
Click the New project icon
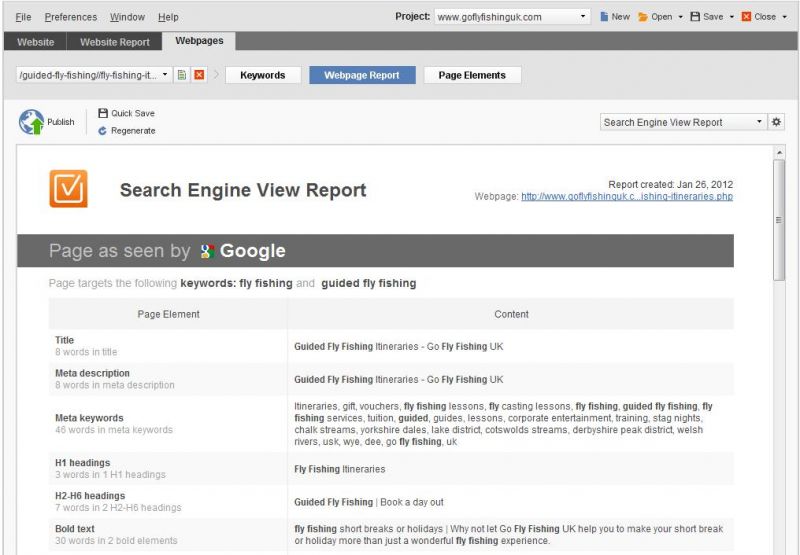[x=604, y=16]
